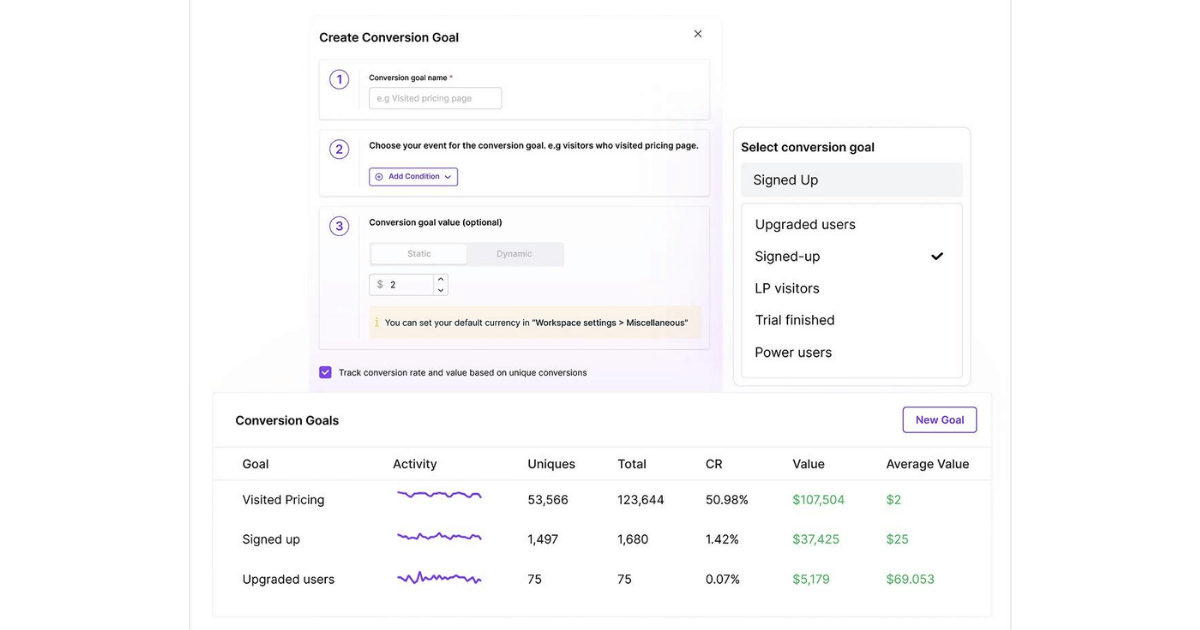Click the Uniques column header
The image size is (1200, 630).
(551, 464)
